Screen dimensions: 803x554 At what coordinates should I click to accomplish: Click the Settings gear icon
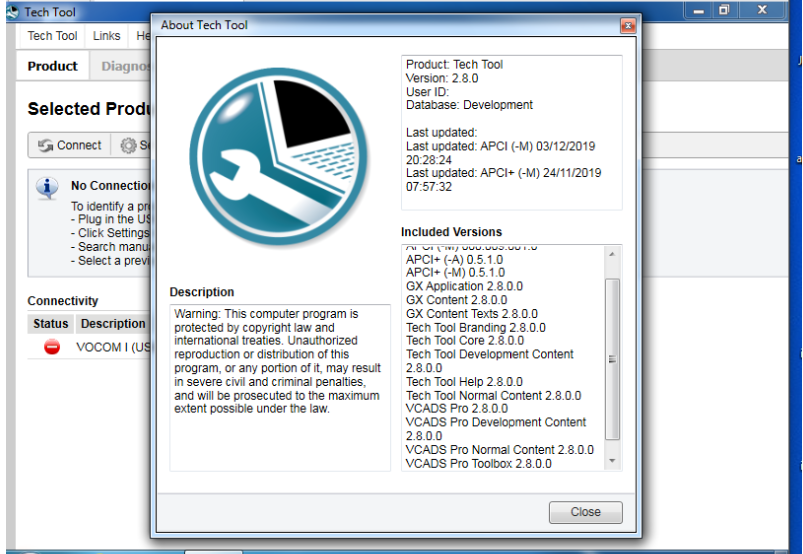tap(128, 145)
